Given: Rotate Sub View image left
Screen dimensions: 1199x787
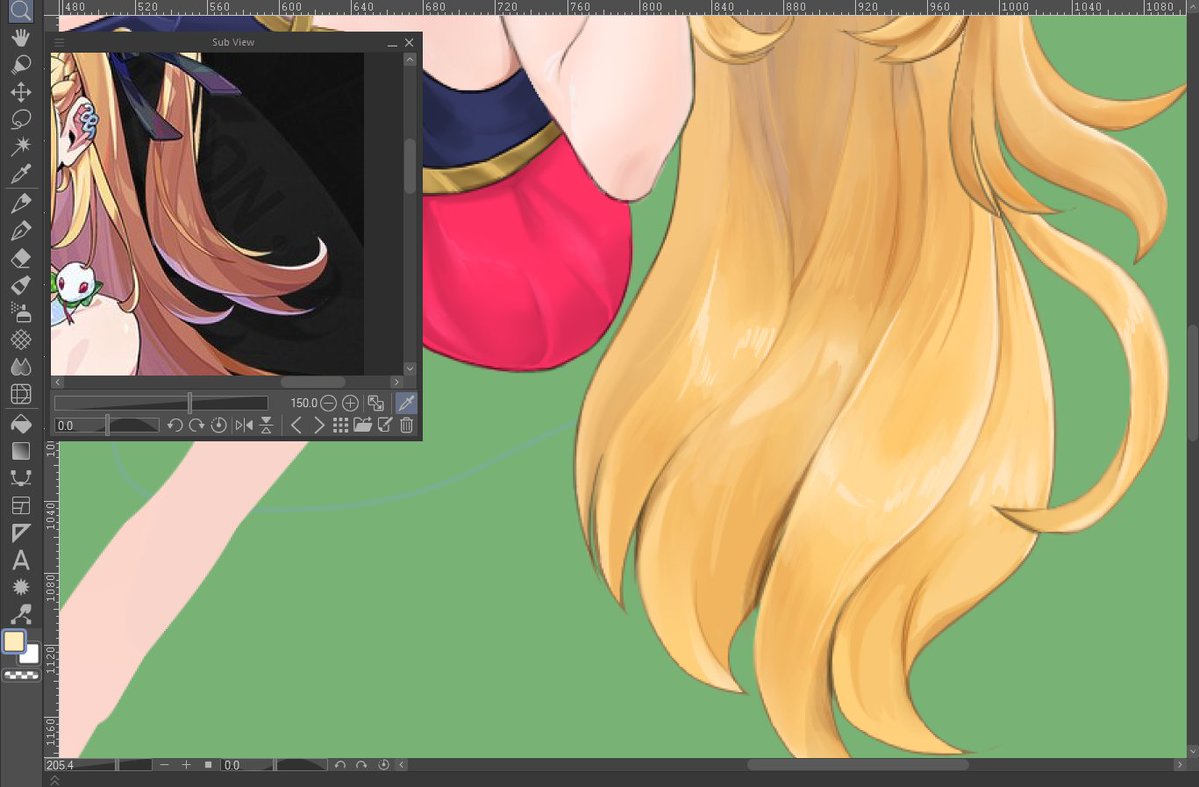Looking at the screenshot, I should [x=174, y=425].
